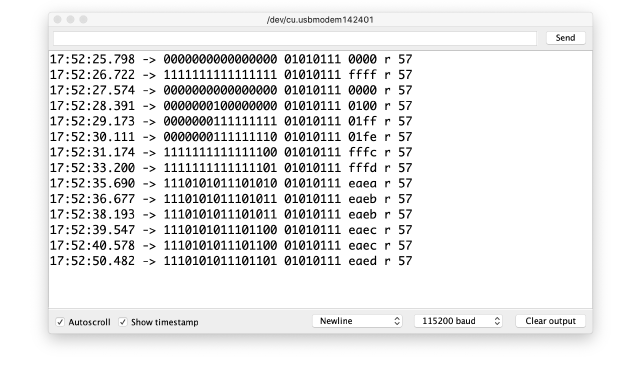Image resolution: width=640 pixels, height=384 pixels.
Task: Uncheck the Autoscroll checkbox
Action: point(60,322)
